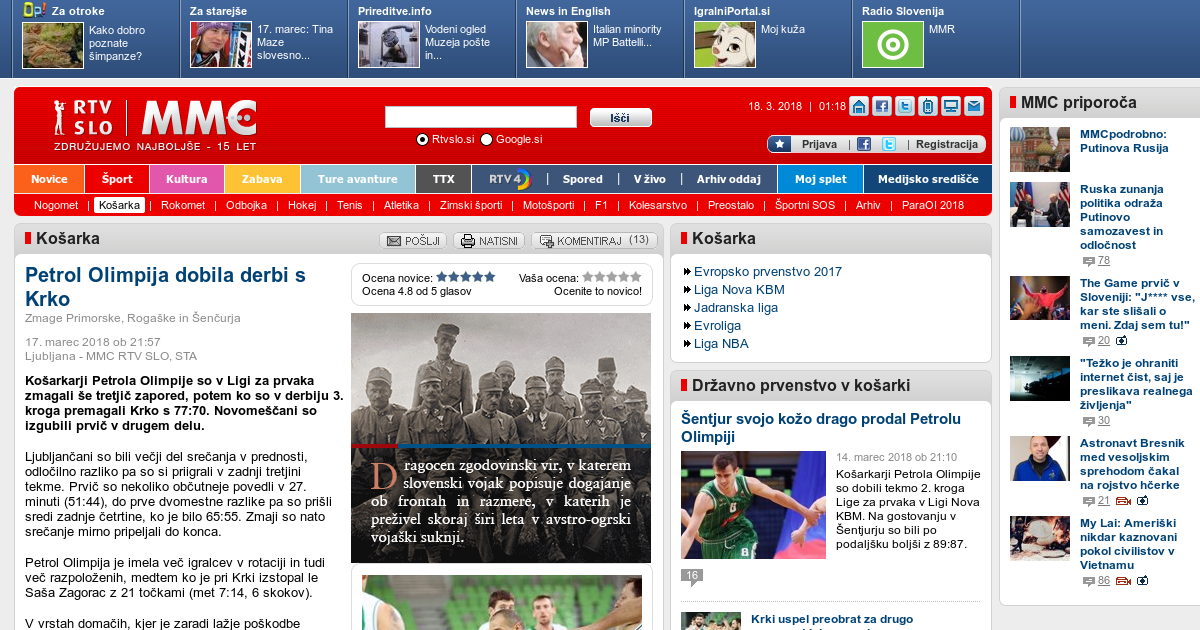Click Facebook icon next to Prijava
This screenshot has width=1200, height=630.
[x=864, y=144]
